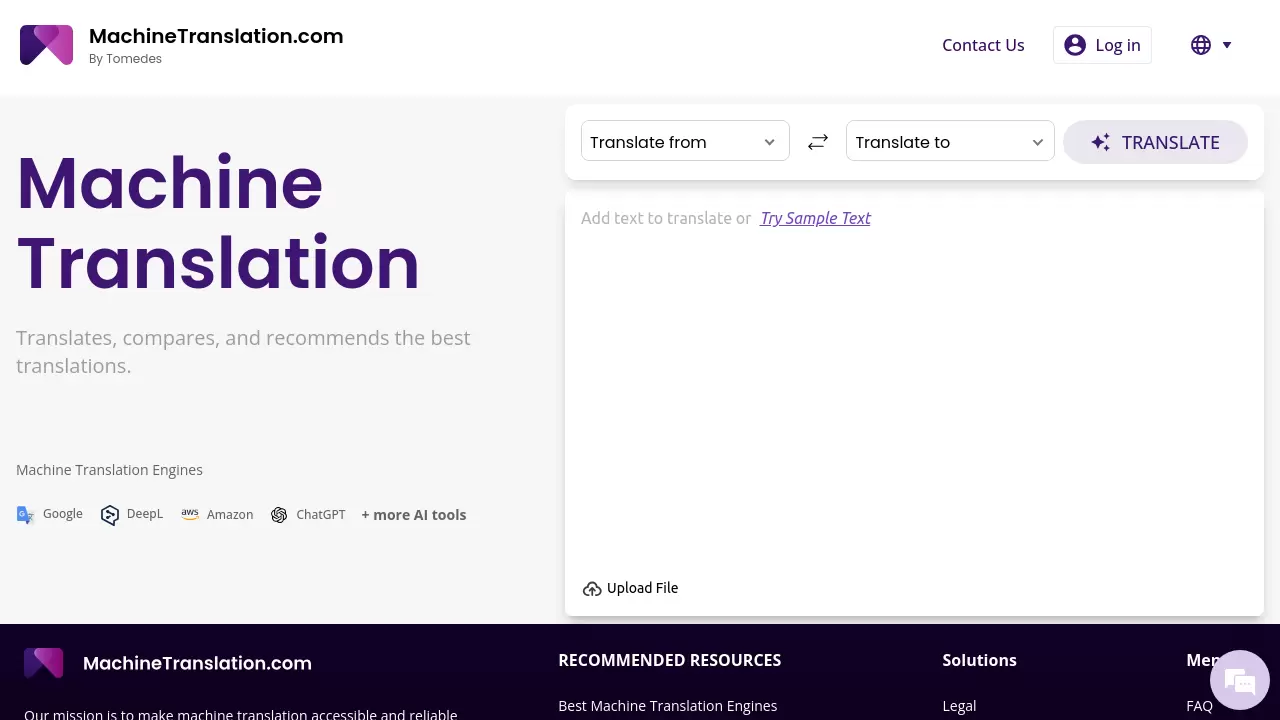Expand the Translate from dropdown

[x=685, y=141]
